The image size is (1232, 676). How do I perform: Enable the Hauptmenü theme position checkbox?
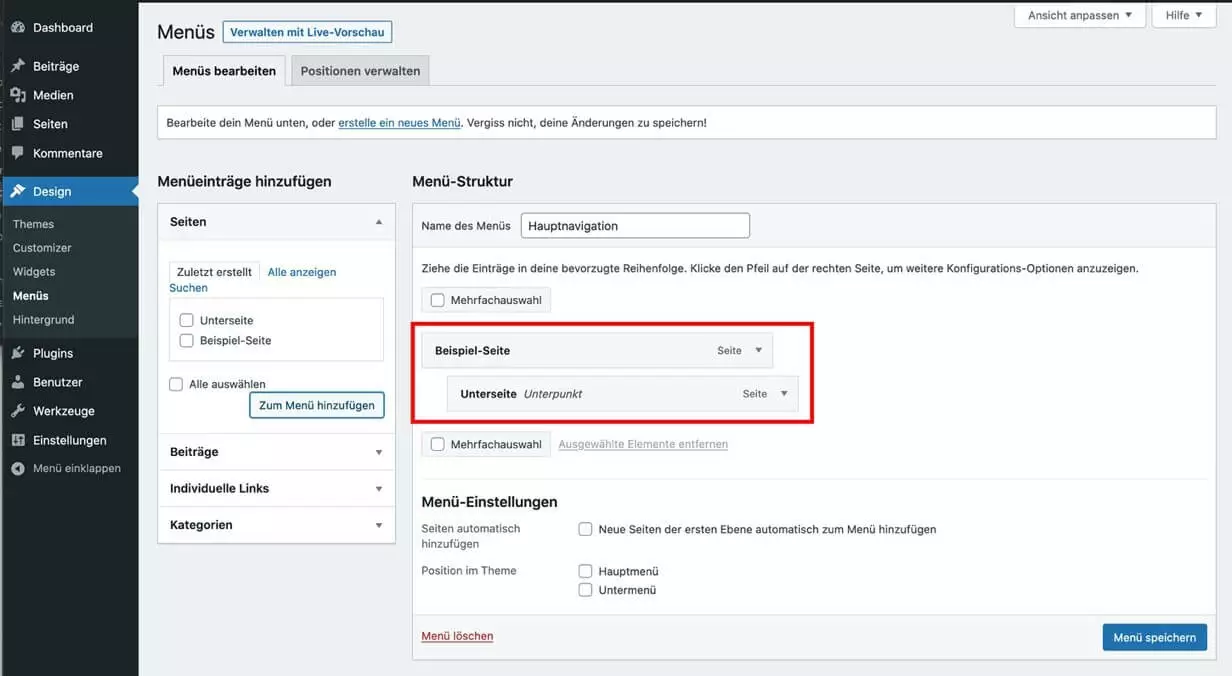click(x=586, y=571)
